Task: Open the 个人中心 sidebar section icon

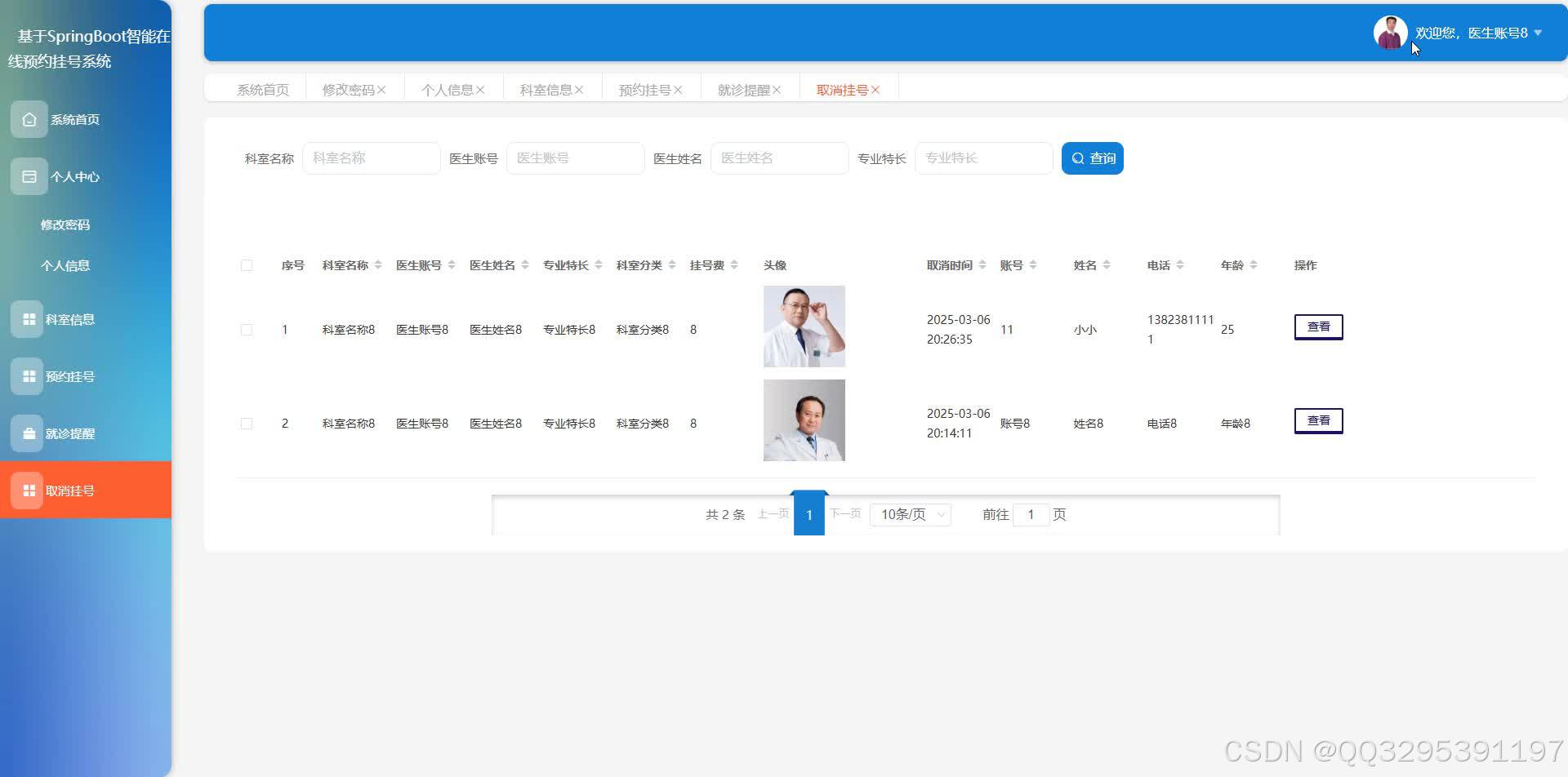Action: coord(29,175)
